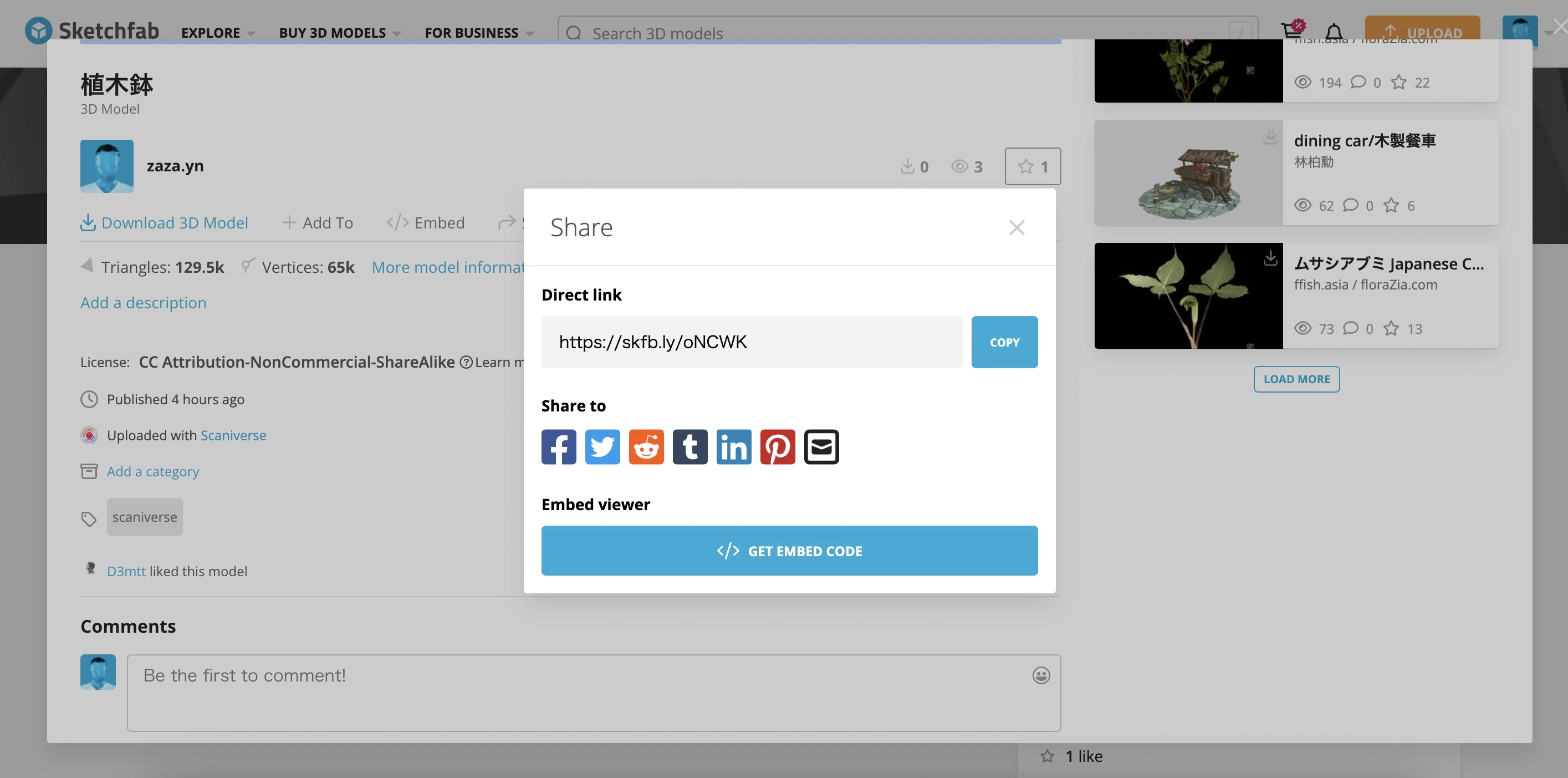Write in the comment box
The height and width of the screenshot is (778, 1568).
594,693
